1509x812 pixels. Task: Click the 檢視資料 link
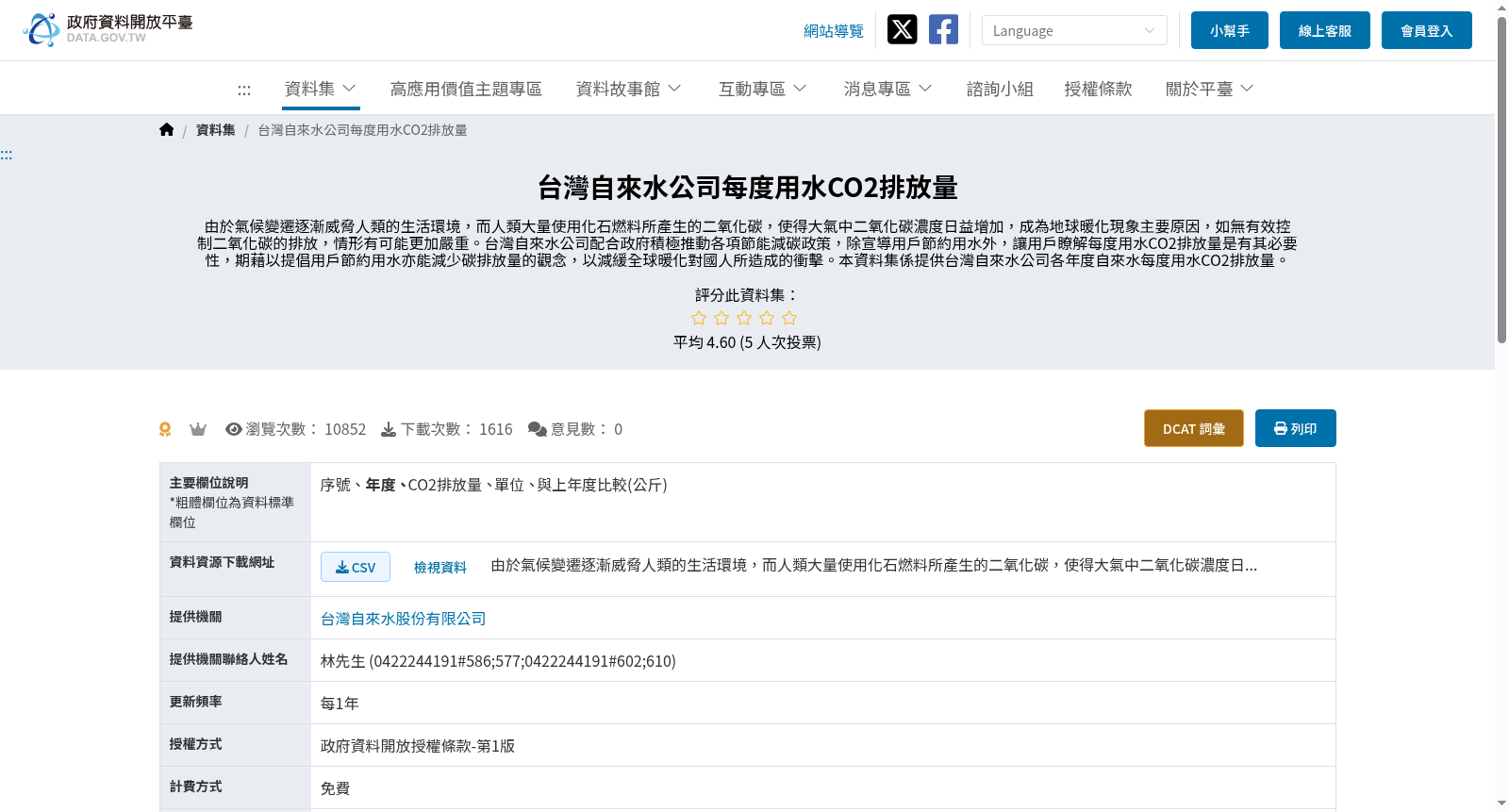point(440,567)
